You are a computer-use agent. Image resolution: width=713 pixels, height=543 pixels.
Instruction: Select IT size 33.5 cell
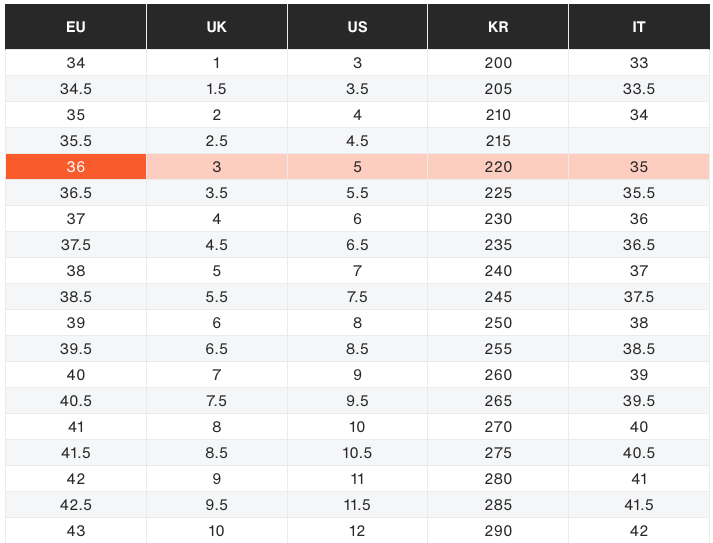point(639,89)
